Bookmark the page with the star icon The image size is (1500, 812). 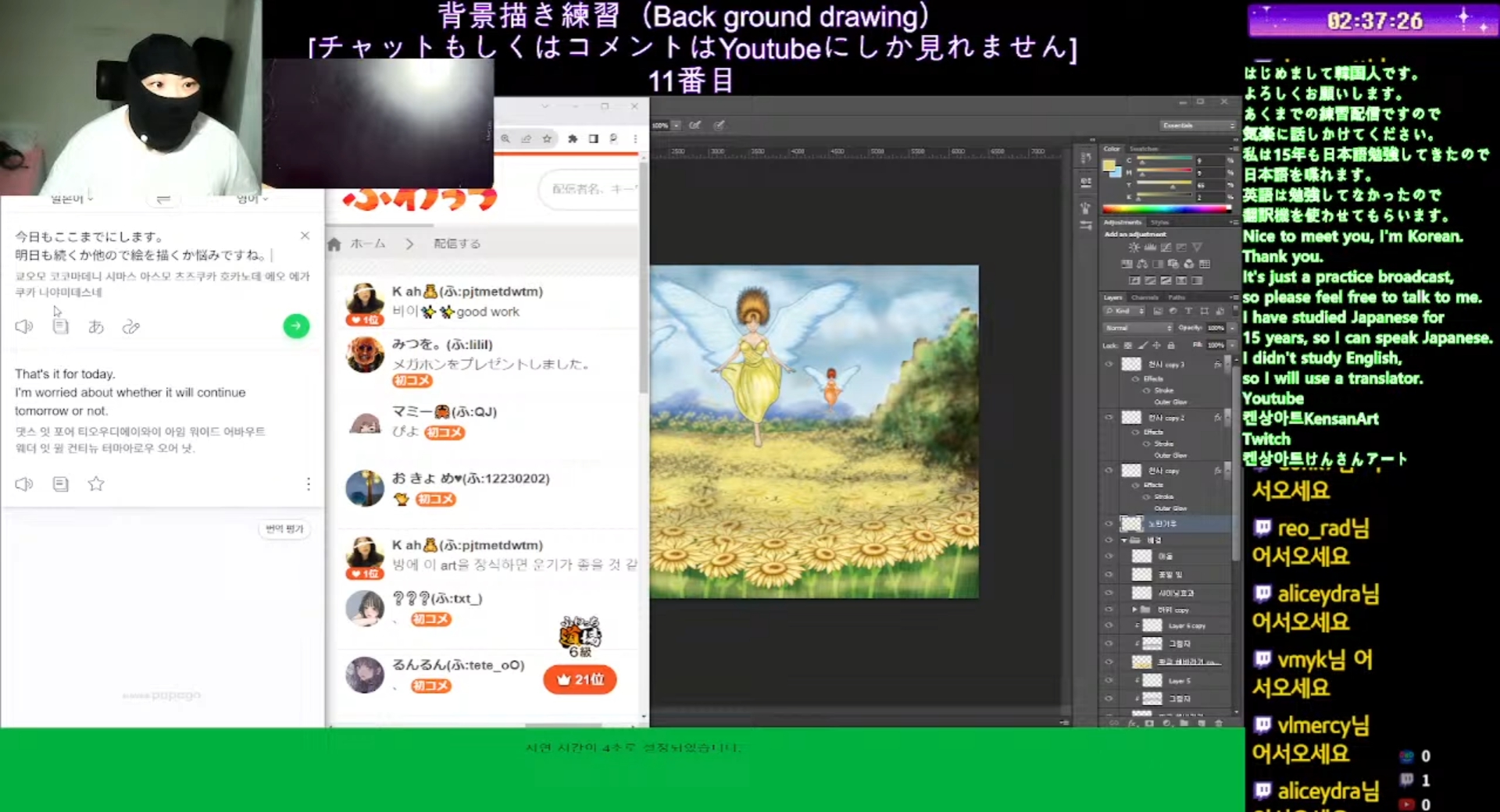(x=547, y=138)
